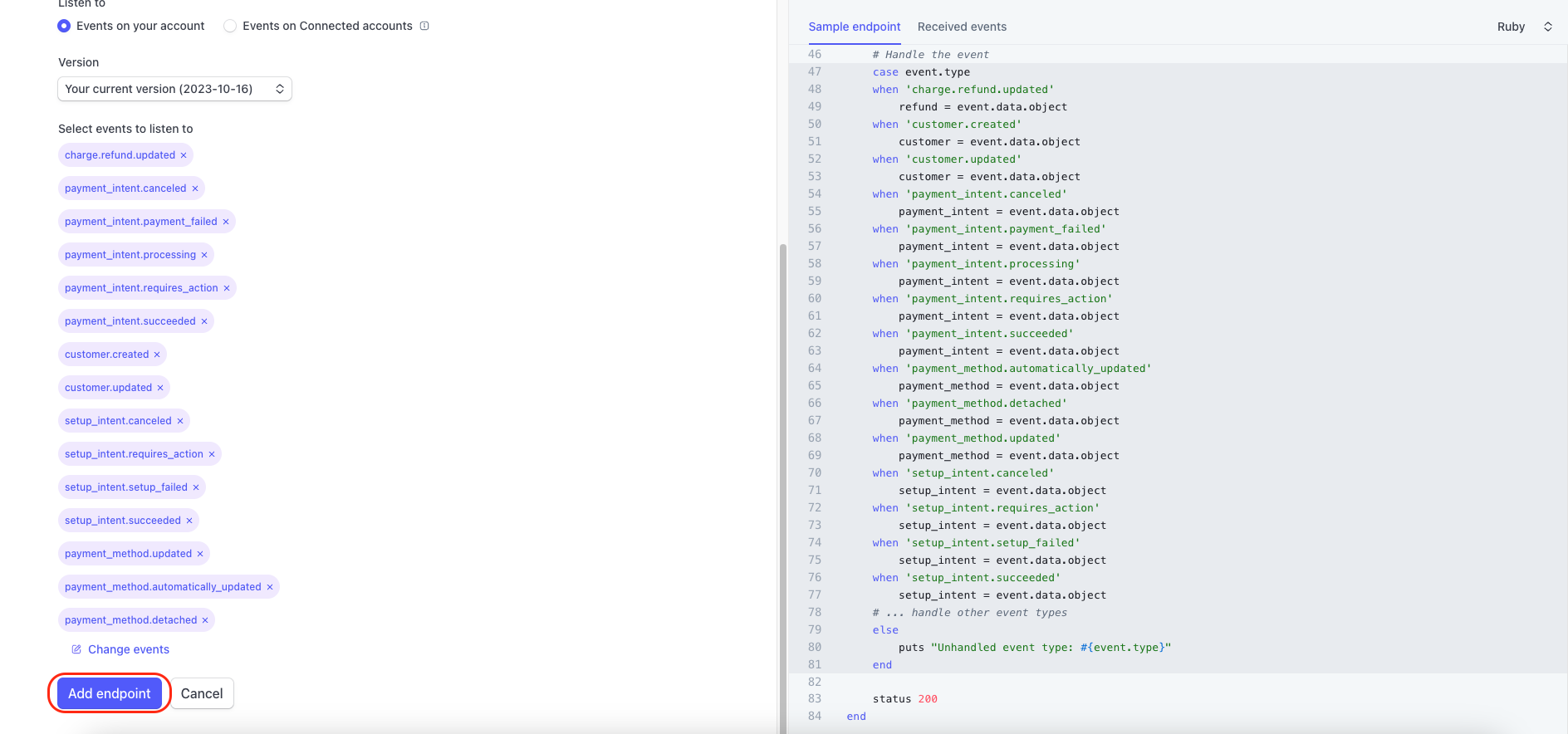Click the 'Unhandled event type' puts line
This screenshot has height=734, width=1568.
tap(1034, 648)
